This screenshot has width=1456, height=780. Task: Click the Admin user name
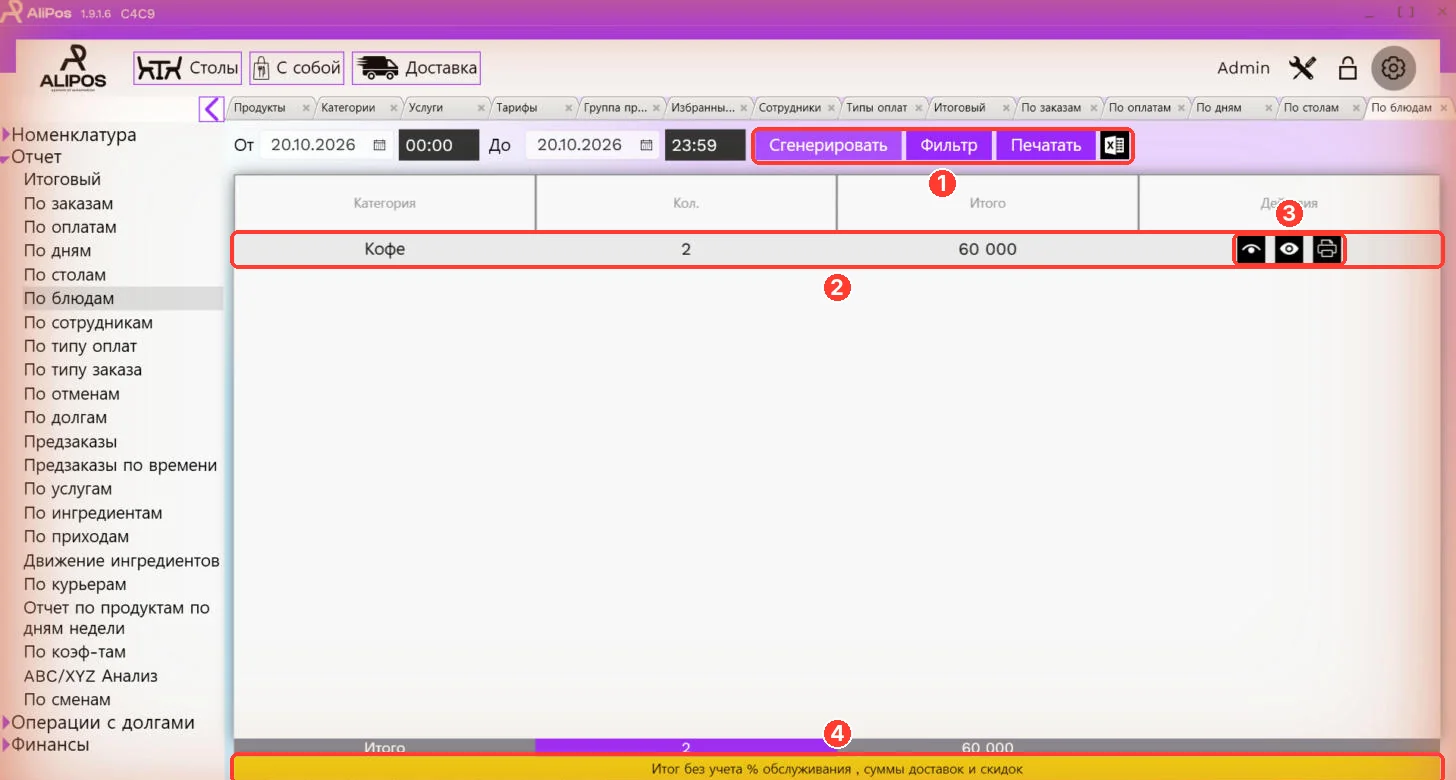1244,68
